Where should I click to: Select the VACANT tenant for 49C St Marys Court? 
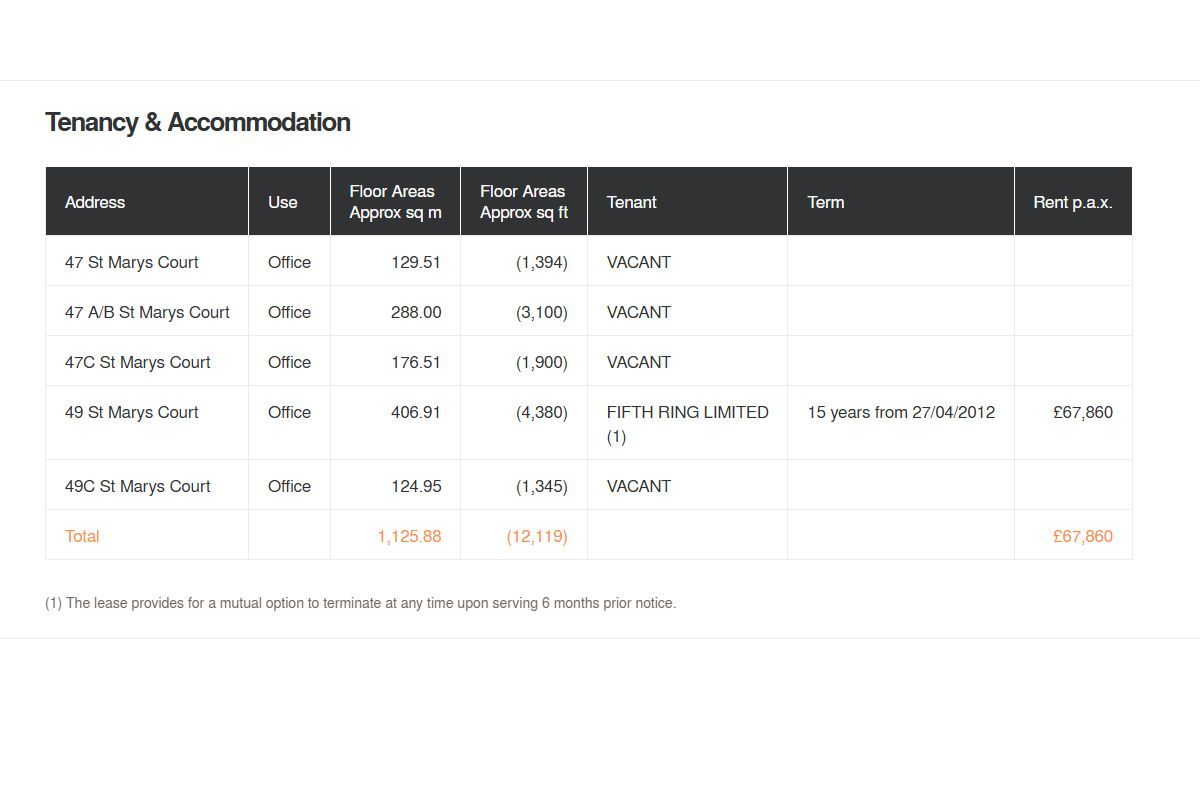coord(639,486)
